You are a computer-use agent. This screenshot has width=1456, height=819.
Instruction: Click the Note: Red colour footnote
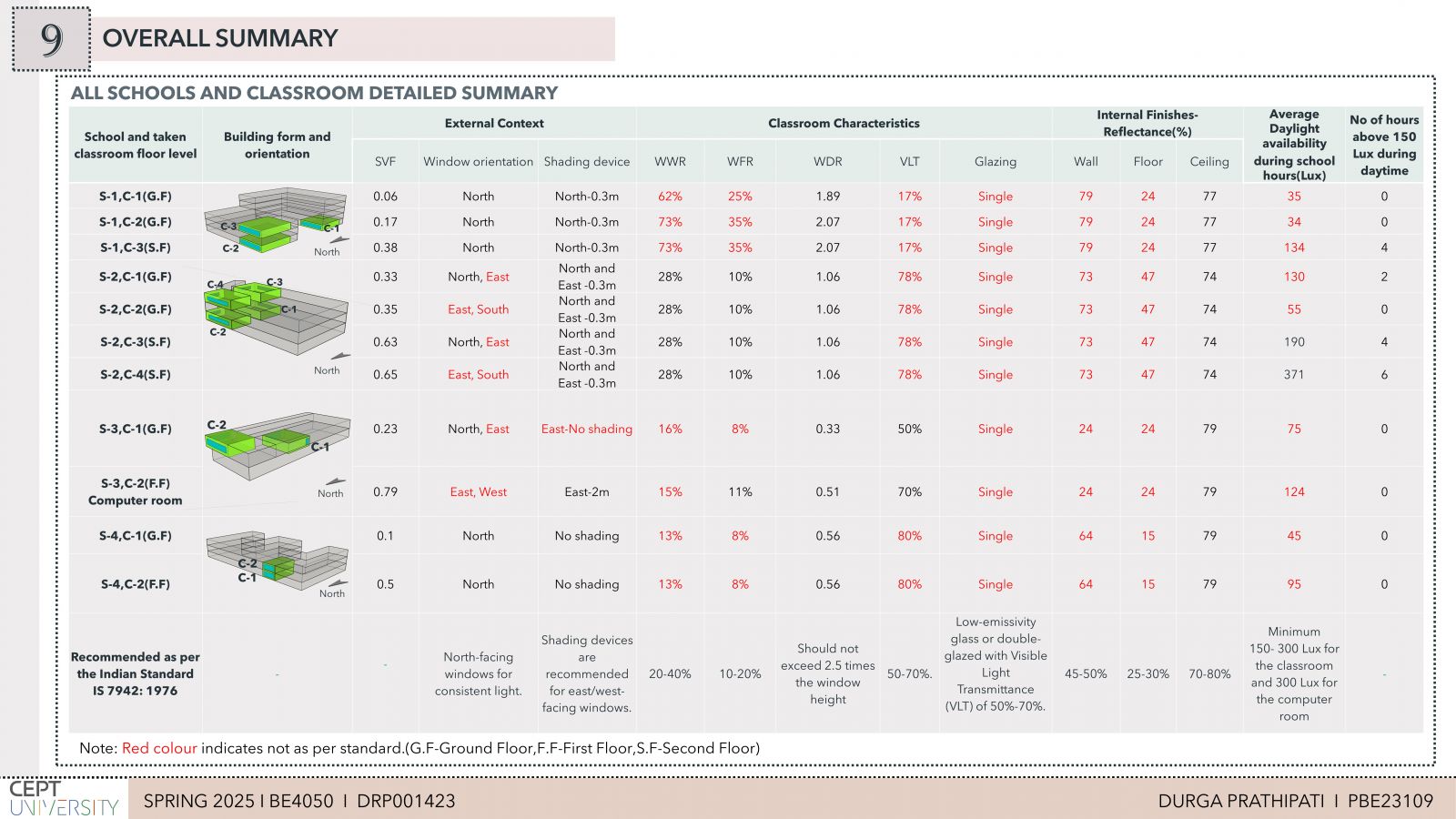click(420, 748)
